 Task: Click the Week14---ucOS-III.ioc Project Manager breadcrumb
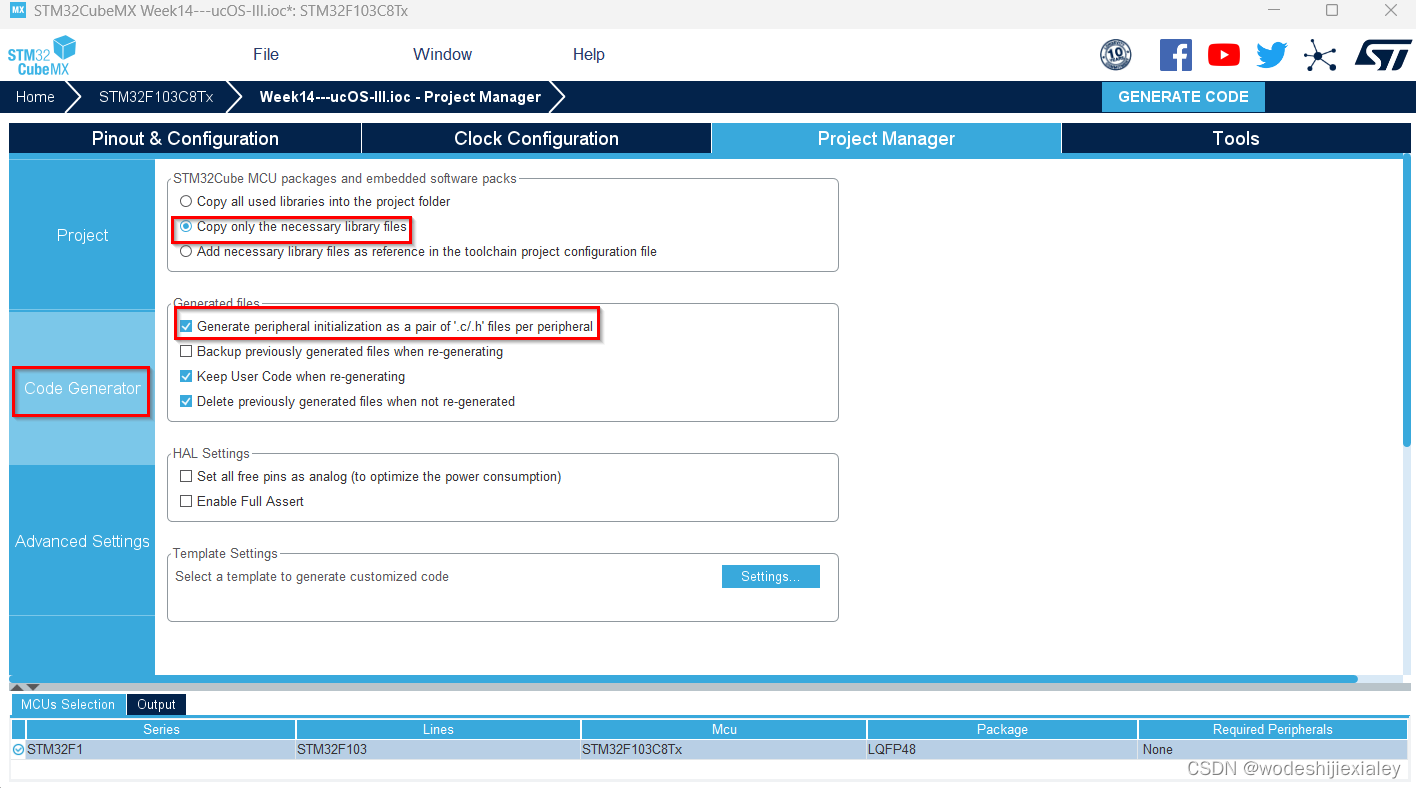point(400,97)
